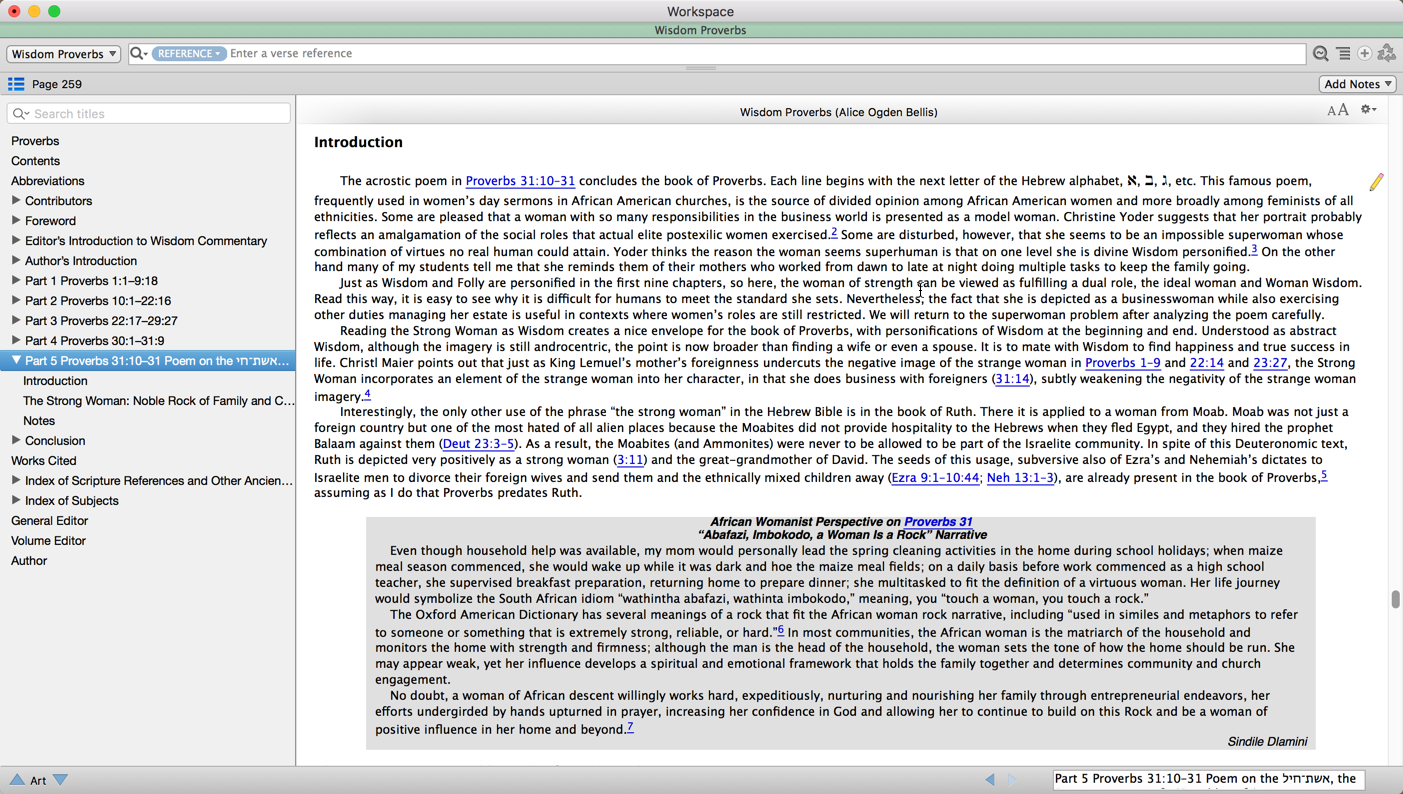Open the search results list-view icon
The width and height of the screenshot is (1403, 794).
click(x=1343, y=54)
